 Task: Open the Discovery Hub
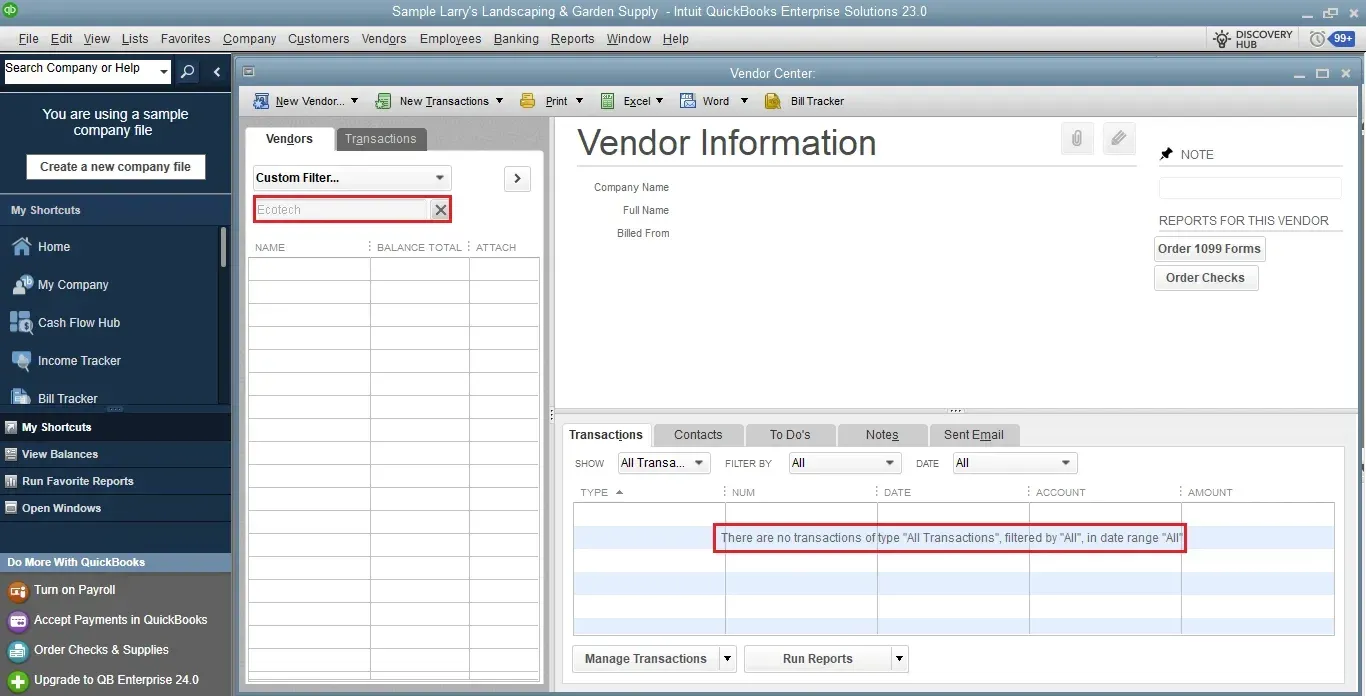[1253, 39]
